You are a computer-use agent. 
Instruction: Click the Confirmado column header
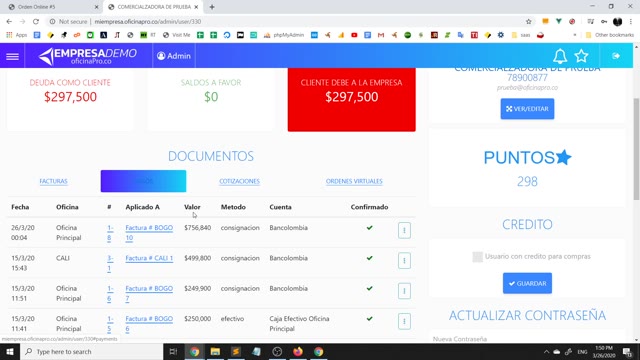click(x=369, y=207)
